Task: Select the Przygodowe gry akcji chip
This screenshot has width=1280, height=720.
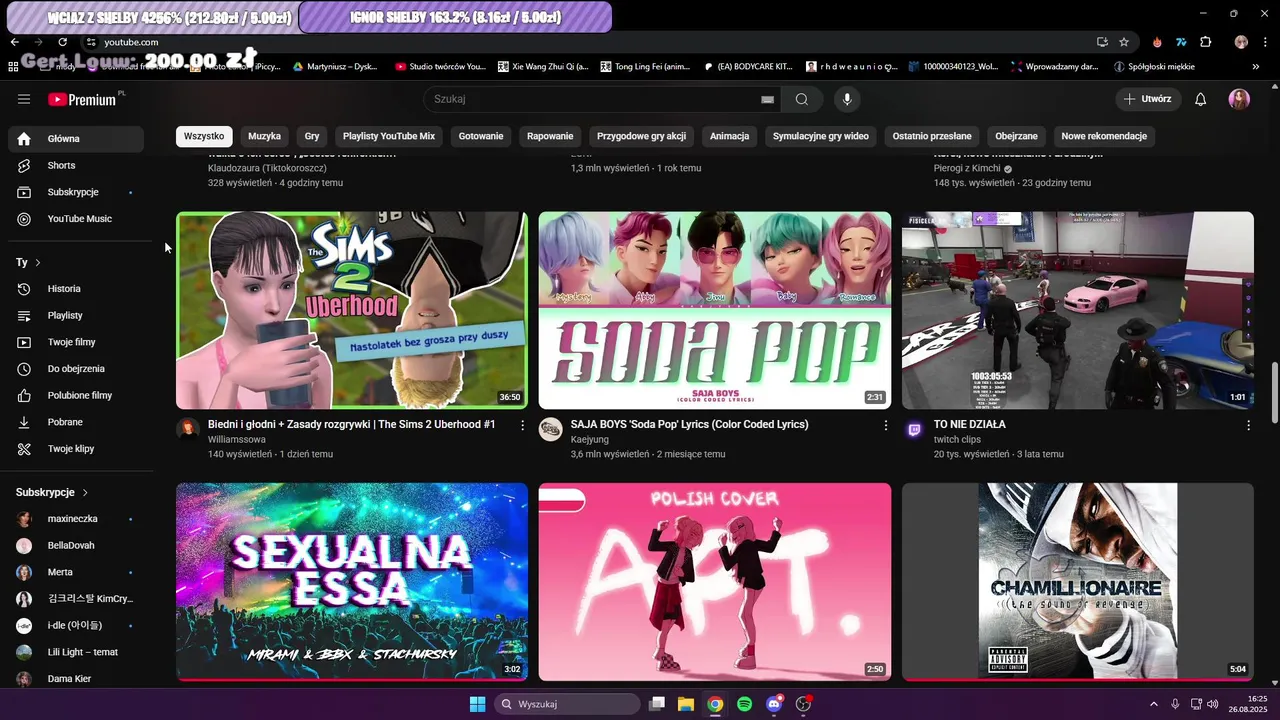Action: coord(642,136)
